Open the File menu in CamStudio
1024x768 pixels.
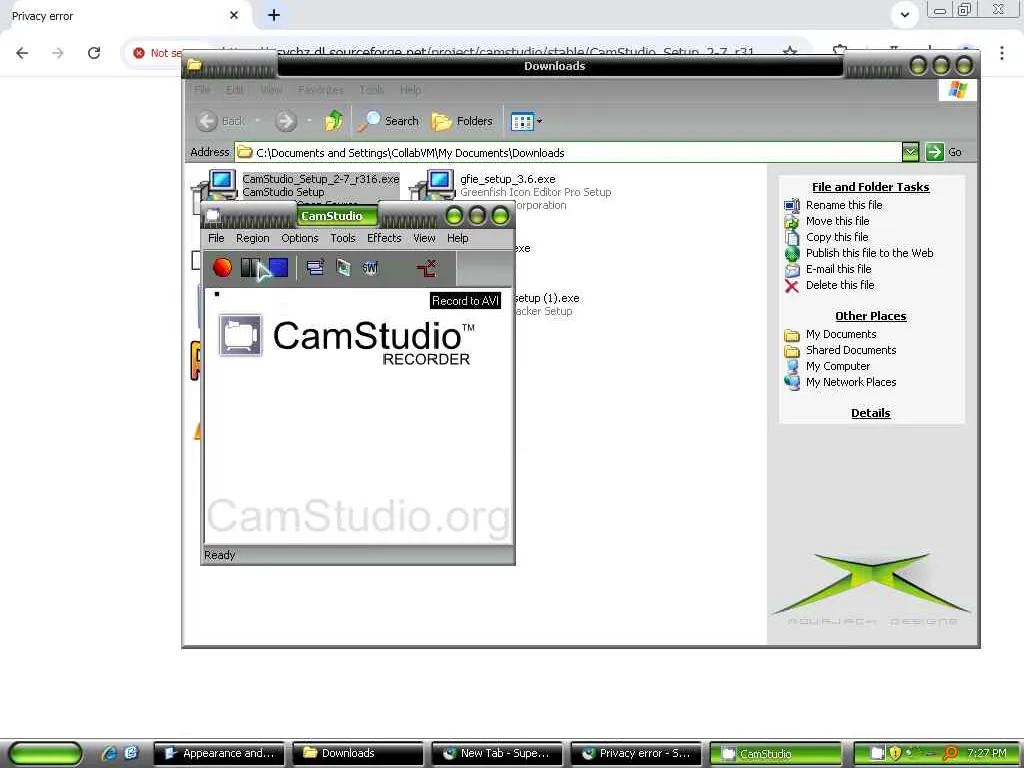click(x=216, y=238)
